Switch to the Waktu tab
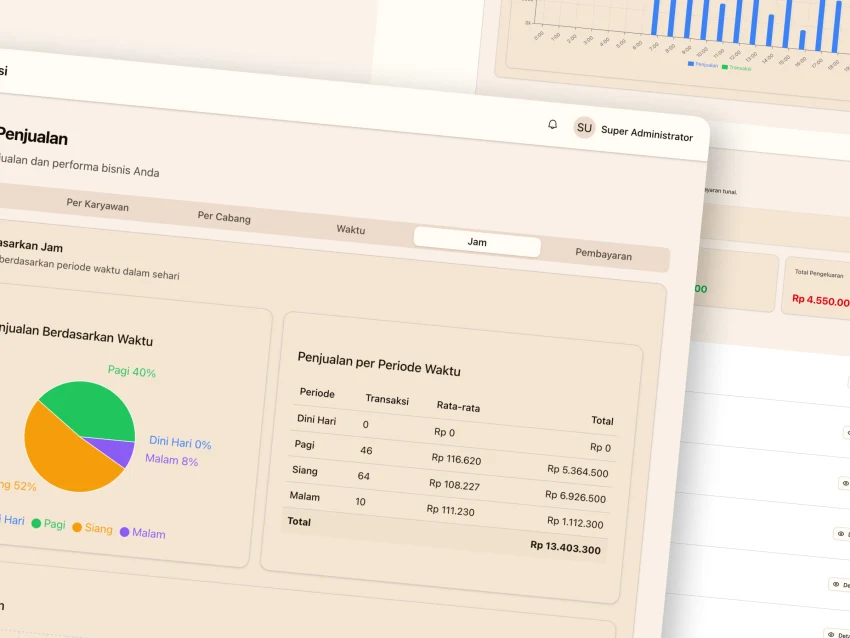 (x=351, y=229)
